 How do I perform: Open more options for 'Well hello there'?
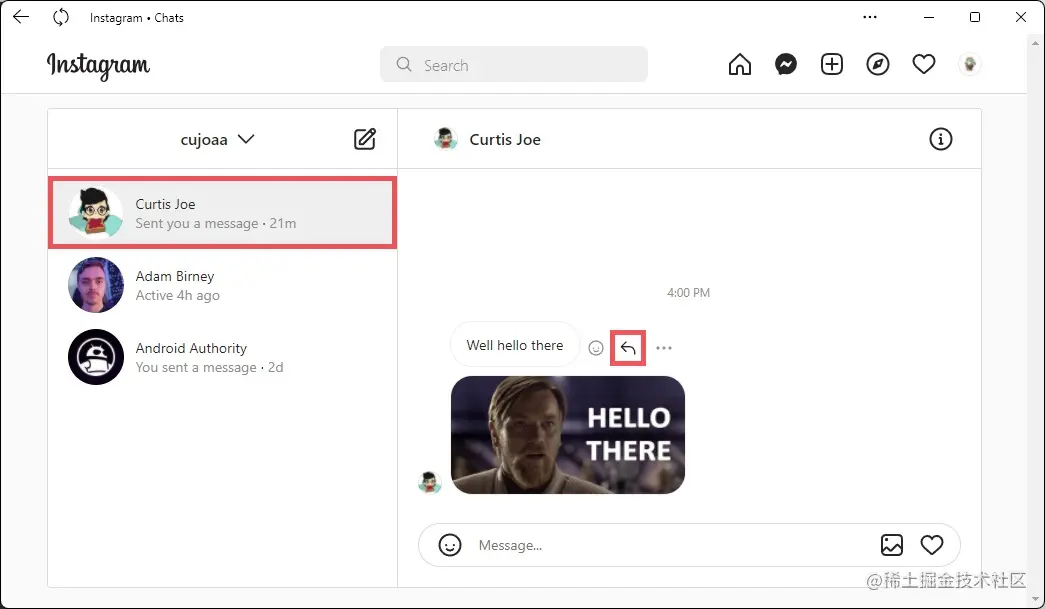(x=664, y=348)
